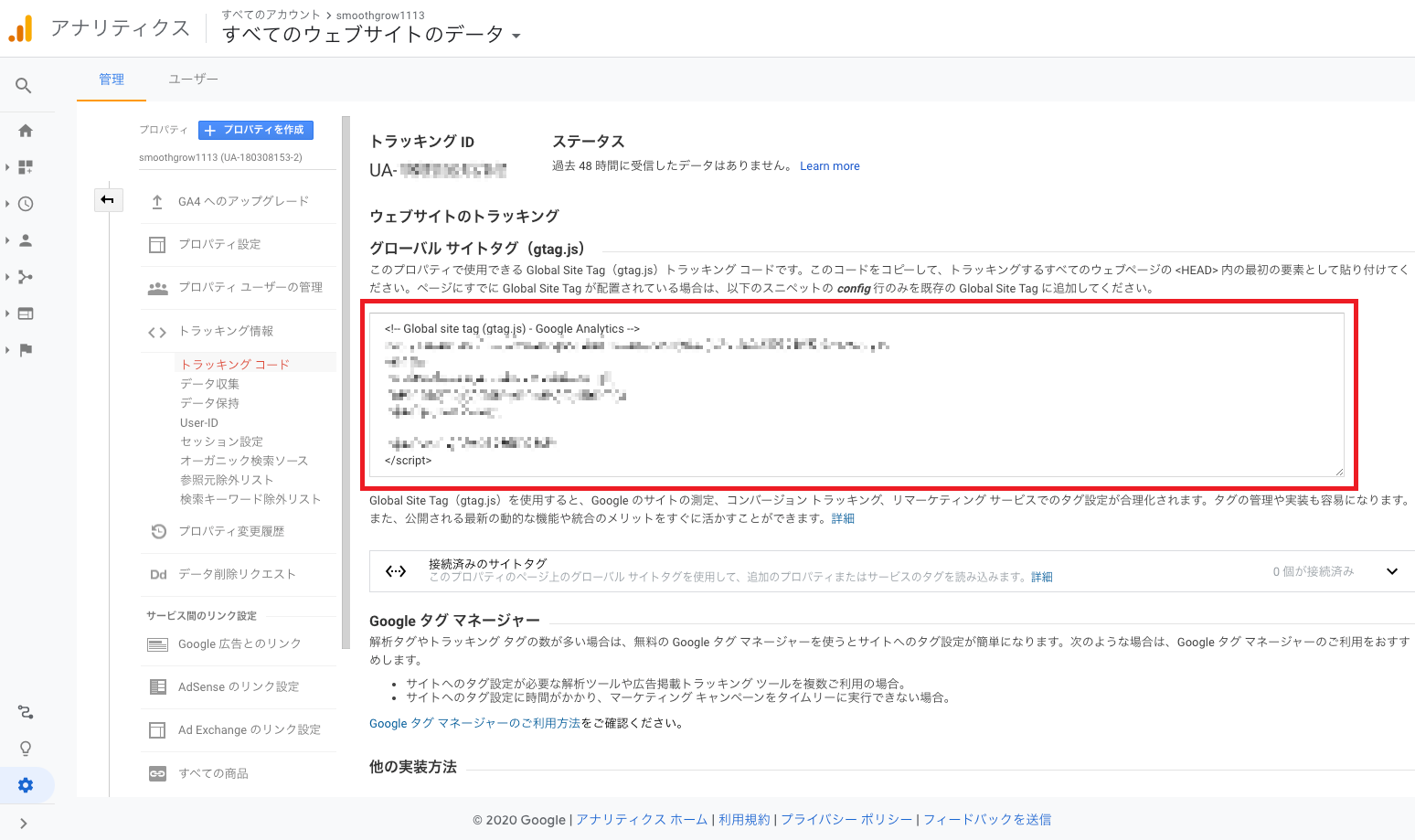This screenshot has width=1415, height=840.
Task: Open Attribution path icon near sidebar bottom
Action: click(x=26, y=712)
